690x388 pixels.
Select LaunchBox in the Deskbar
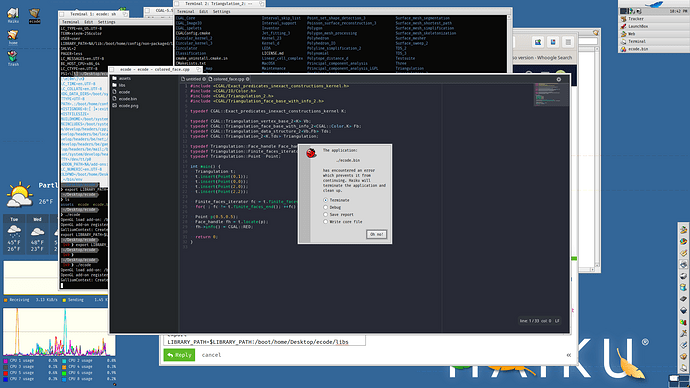coord(654,26)
